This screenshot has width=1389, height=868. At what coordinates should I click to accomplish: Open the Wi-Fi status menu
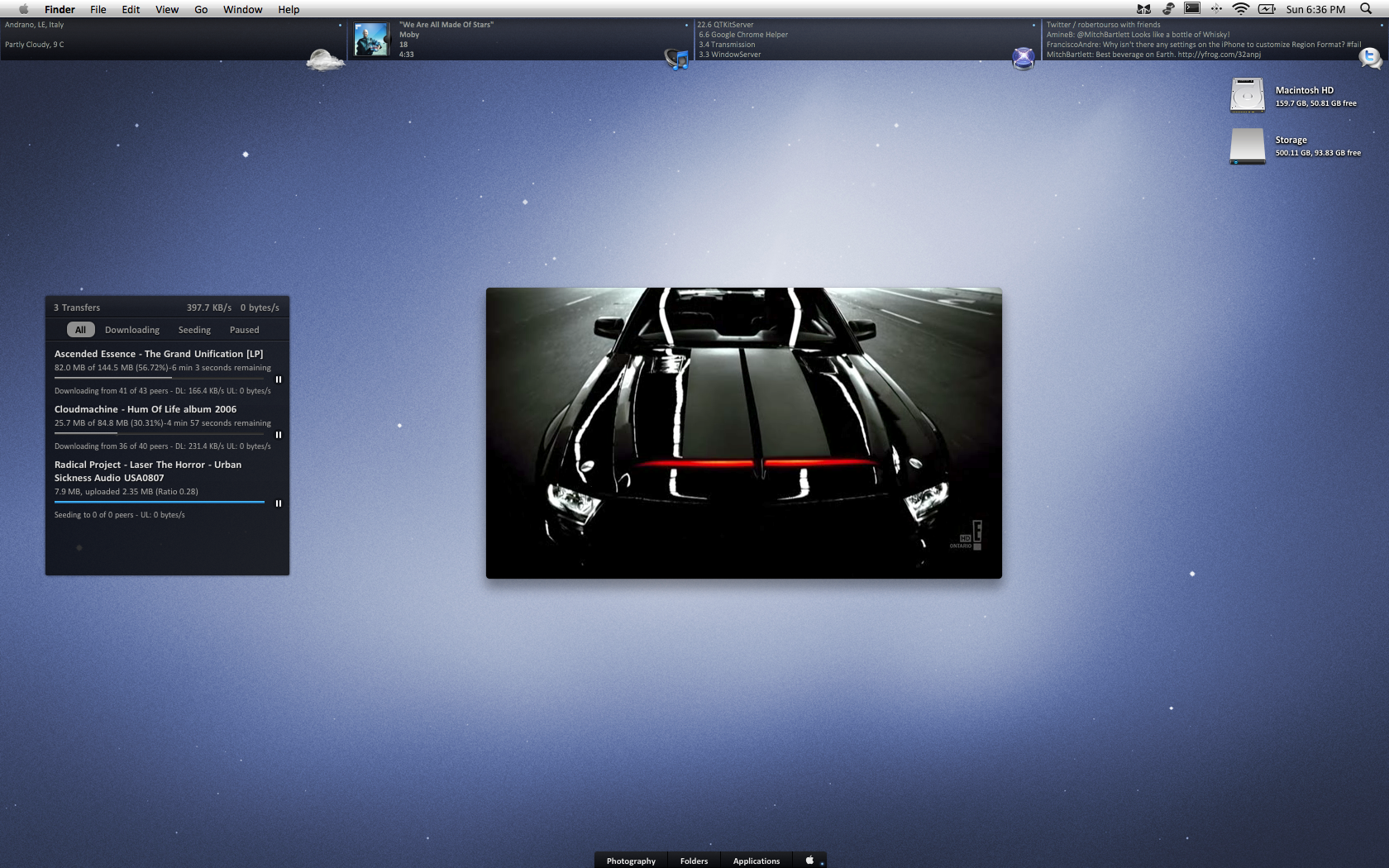[x=1240, y=9]
